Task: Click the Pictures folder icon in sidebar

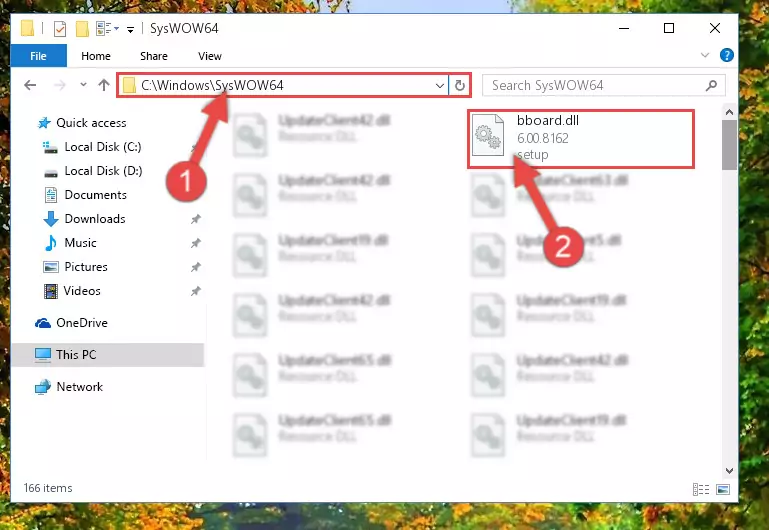Action: pos(51,267)
